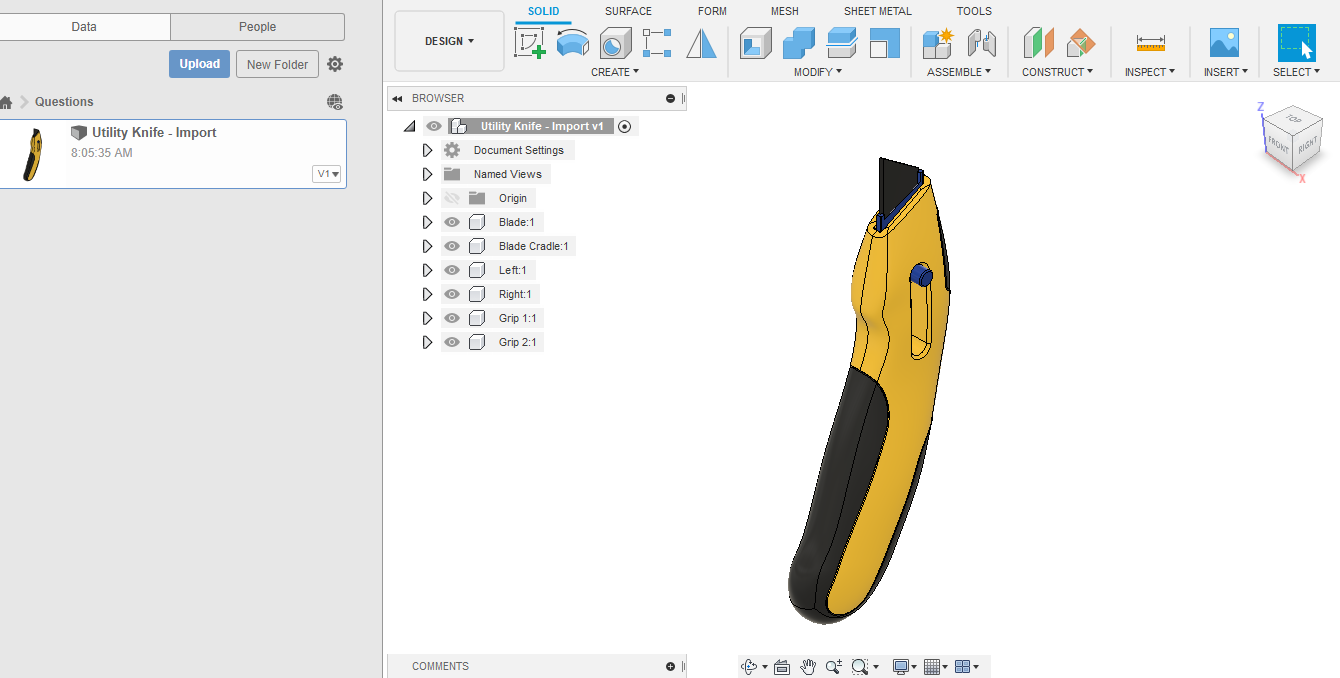
Task: Activate the Mirror tool
Action: pyautogui.click(x=701, y=43)
